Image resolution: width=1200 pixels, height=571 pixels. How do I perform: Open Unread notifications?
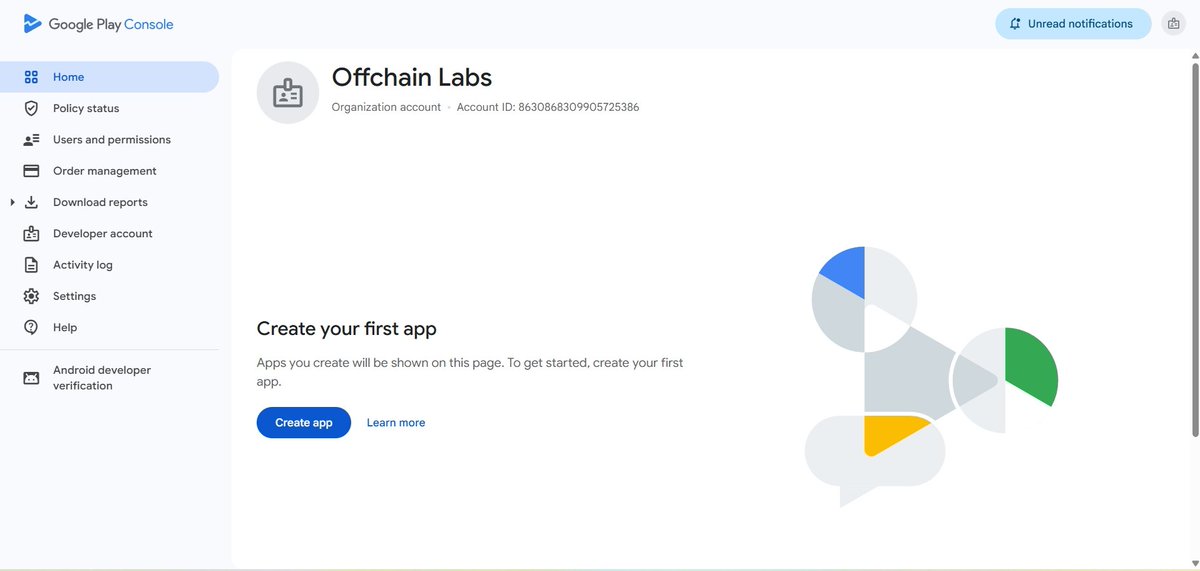pyautogui.click(x=1074, y=24)
